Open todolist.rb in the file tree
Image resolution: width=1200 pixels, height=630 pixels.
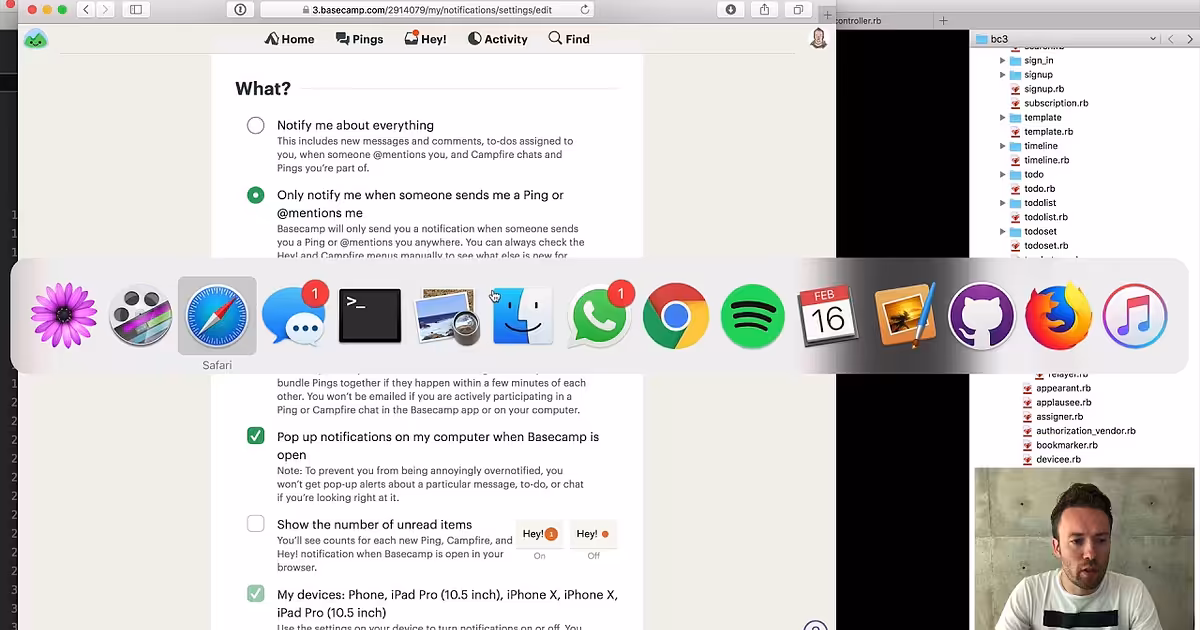(1046, 217)
